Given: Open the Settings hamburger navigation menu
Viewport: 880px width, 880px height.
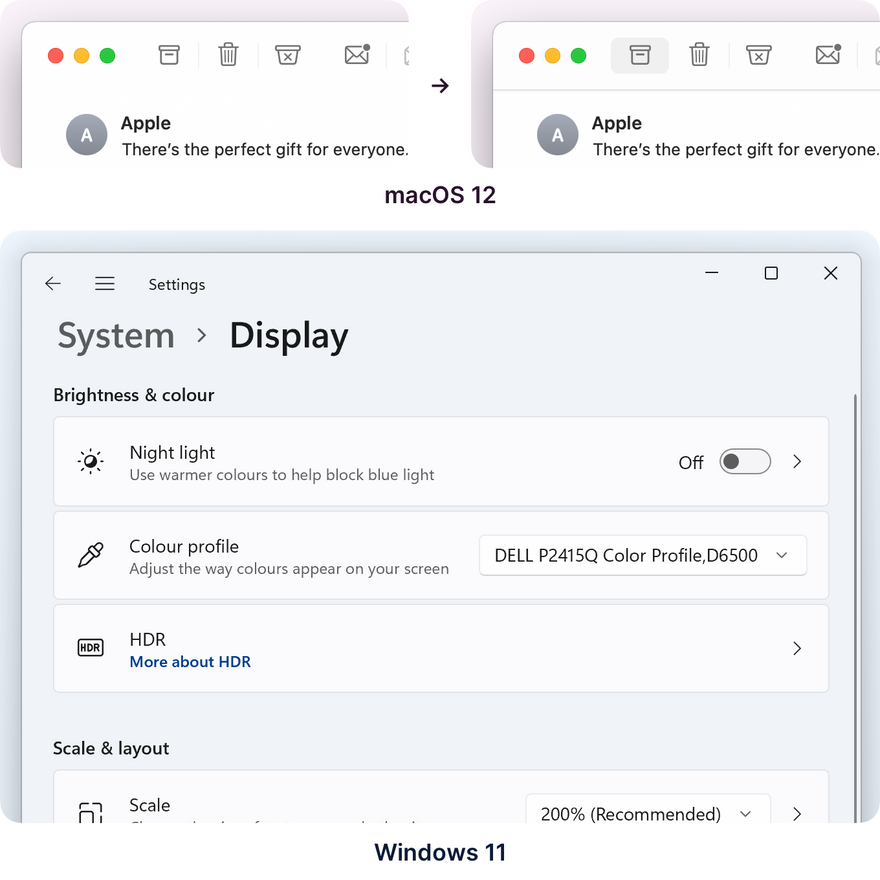Looking at the screenshot, I should point(104,283).
